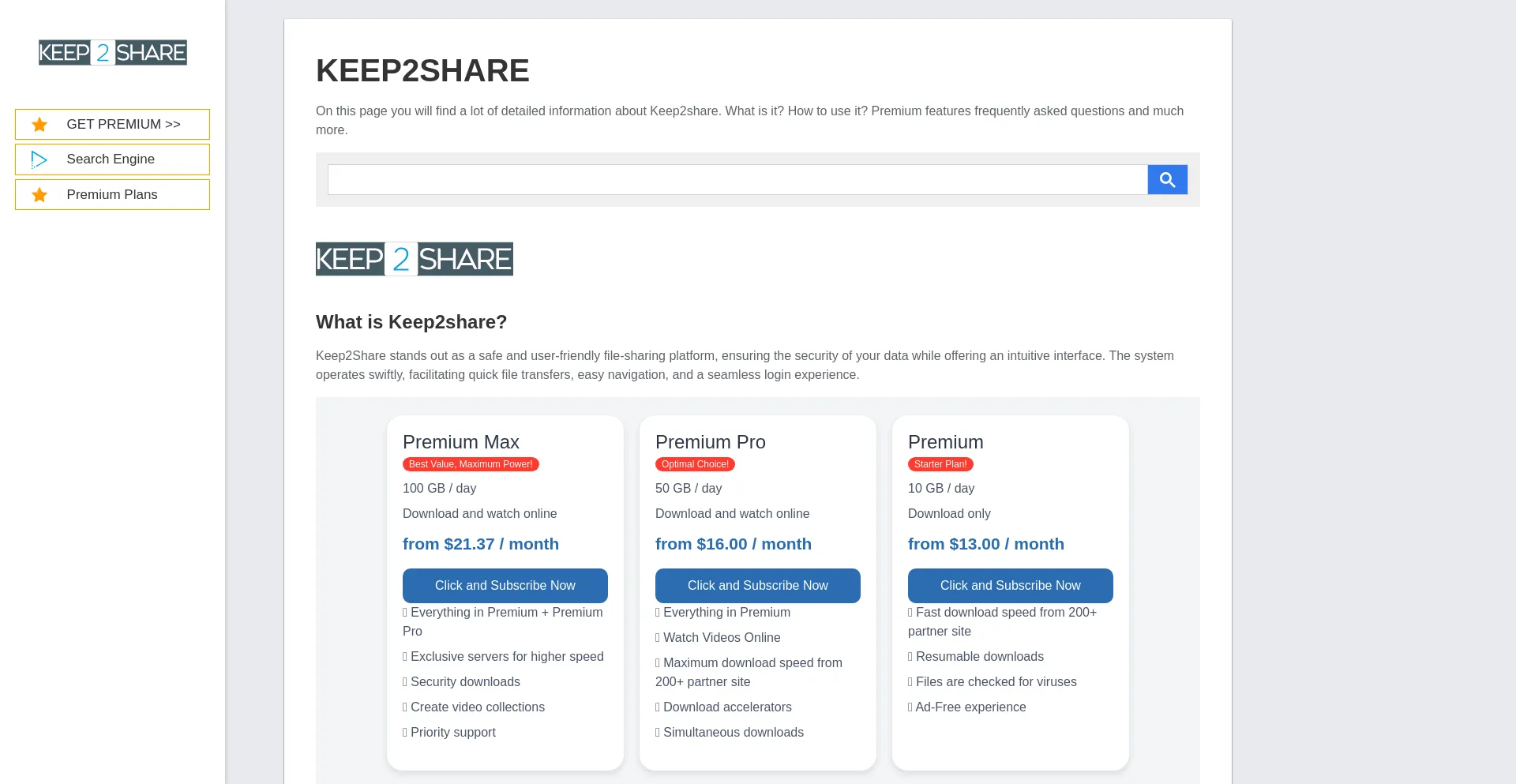1516x784 pixels.
Task: Click the 'from $16.00 / month' price
Action: coord(734,544)
